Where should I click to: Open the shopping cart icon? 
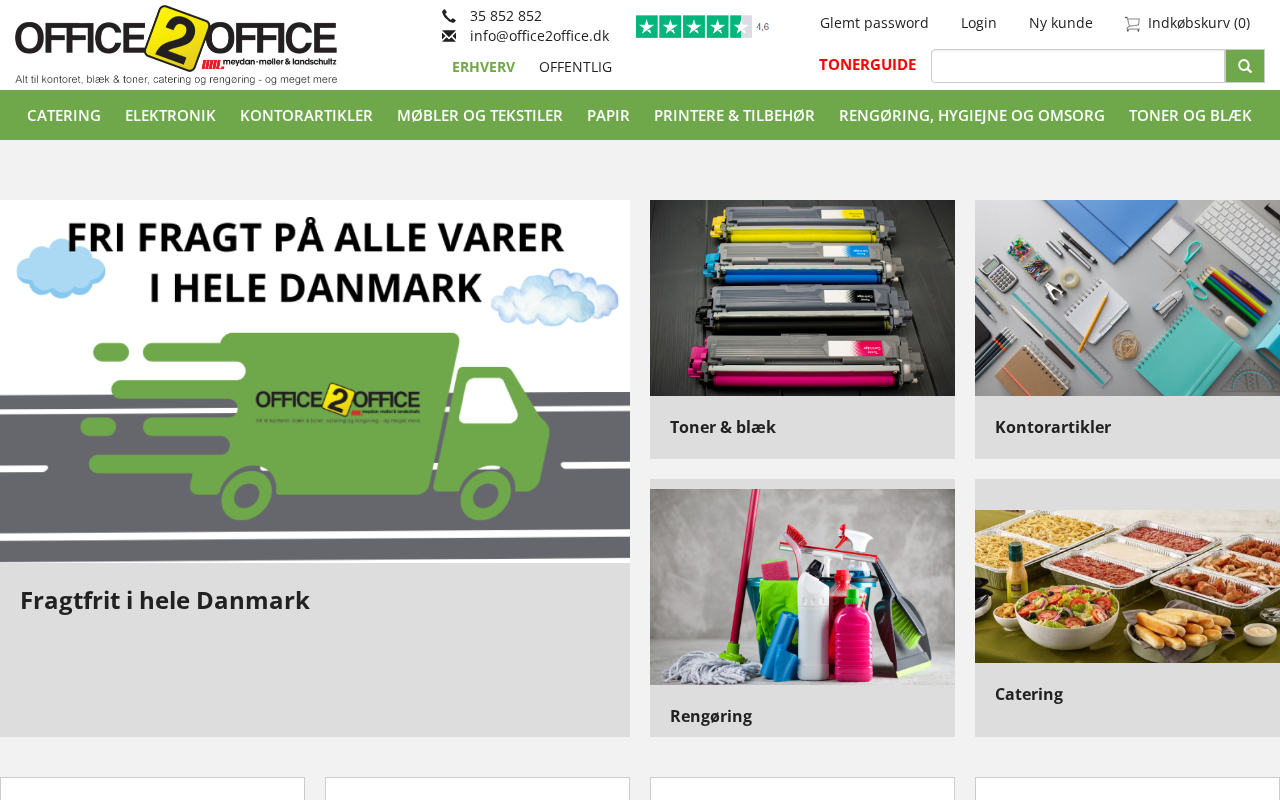[1132, 24]
